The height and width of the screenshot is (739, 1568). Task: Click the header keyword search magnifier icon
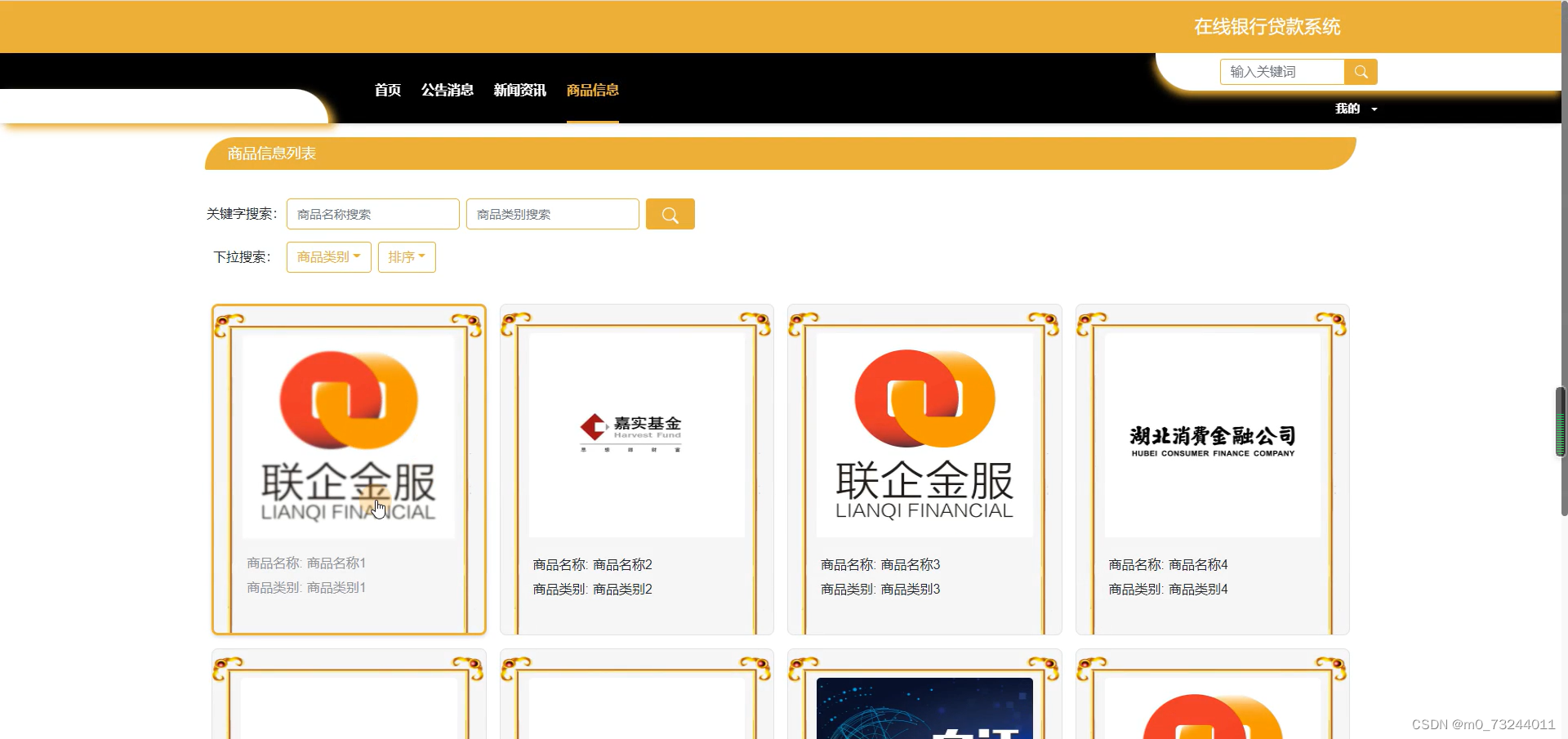tap(1361, 72)
